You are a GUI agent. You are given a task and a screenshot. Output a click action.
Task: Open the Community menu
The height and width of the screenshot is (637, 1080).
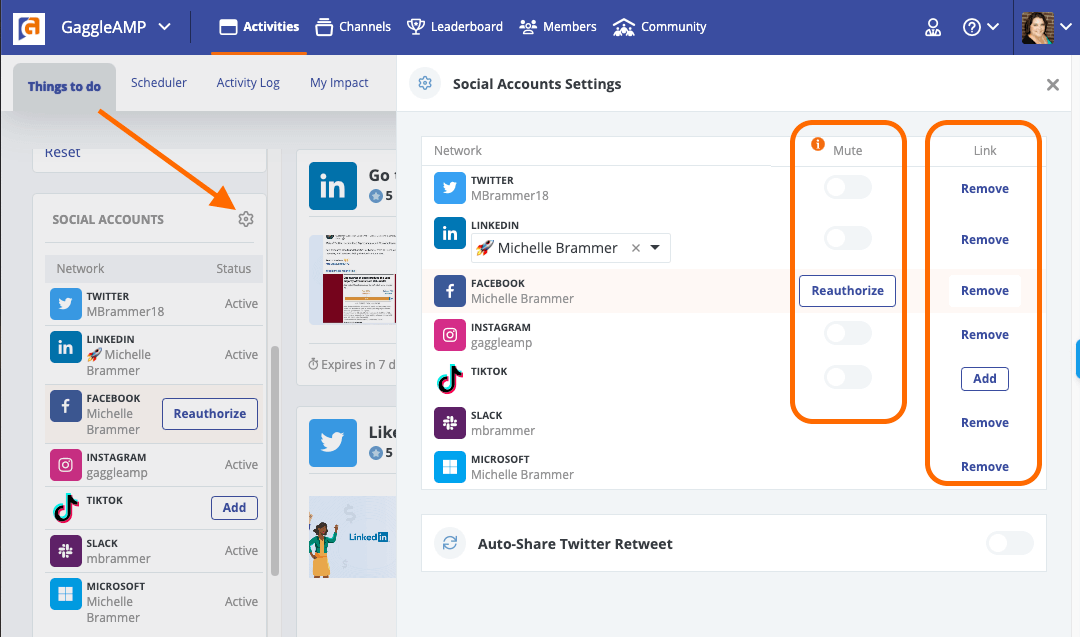click(659, 27)
